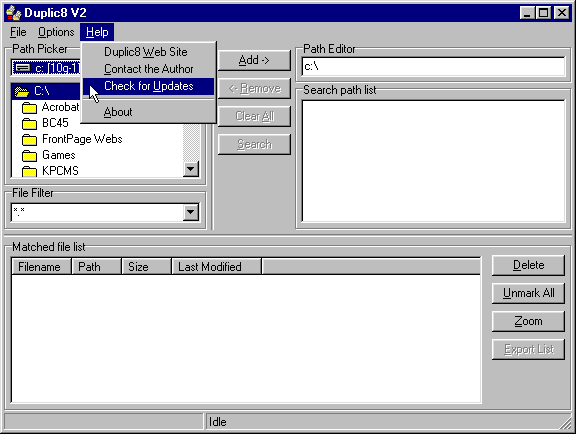Minimize the Duplic8 window
Image resolution: width=576 pixels, height=434 pixels.
coord(527,13)
